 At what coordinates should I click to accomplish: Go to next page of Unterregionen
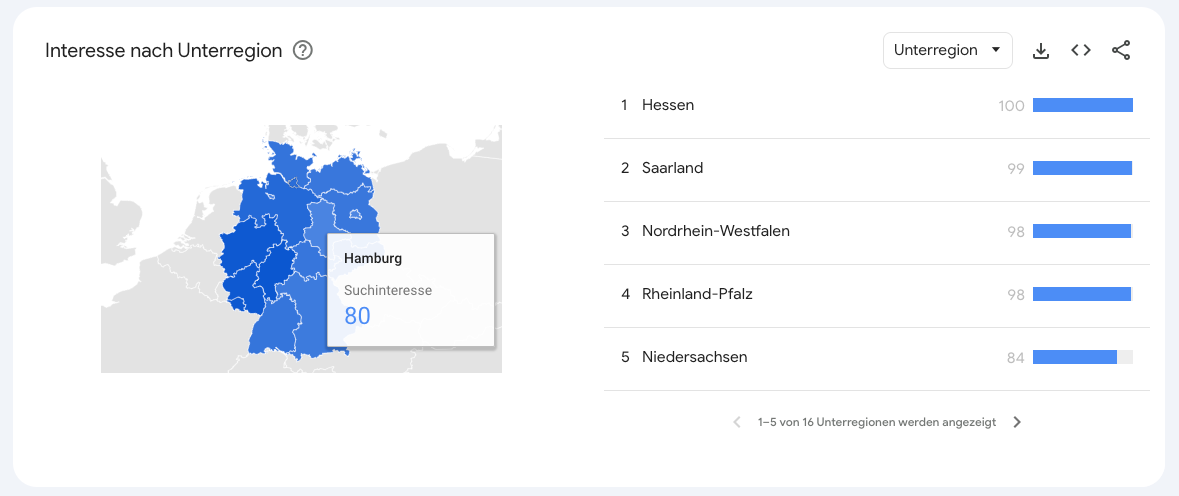tap(1017, 422)
